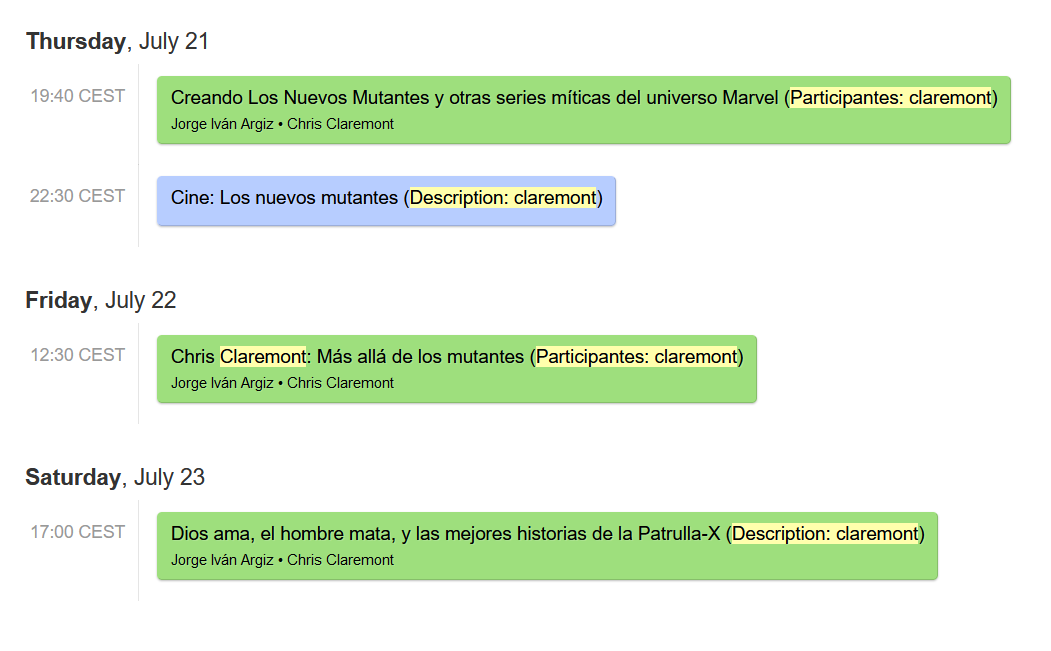Open the 'Dios ama, el hombre mata' session card
This screenshot has height=651, width=1051.
(x=547, y=546)
